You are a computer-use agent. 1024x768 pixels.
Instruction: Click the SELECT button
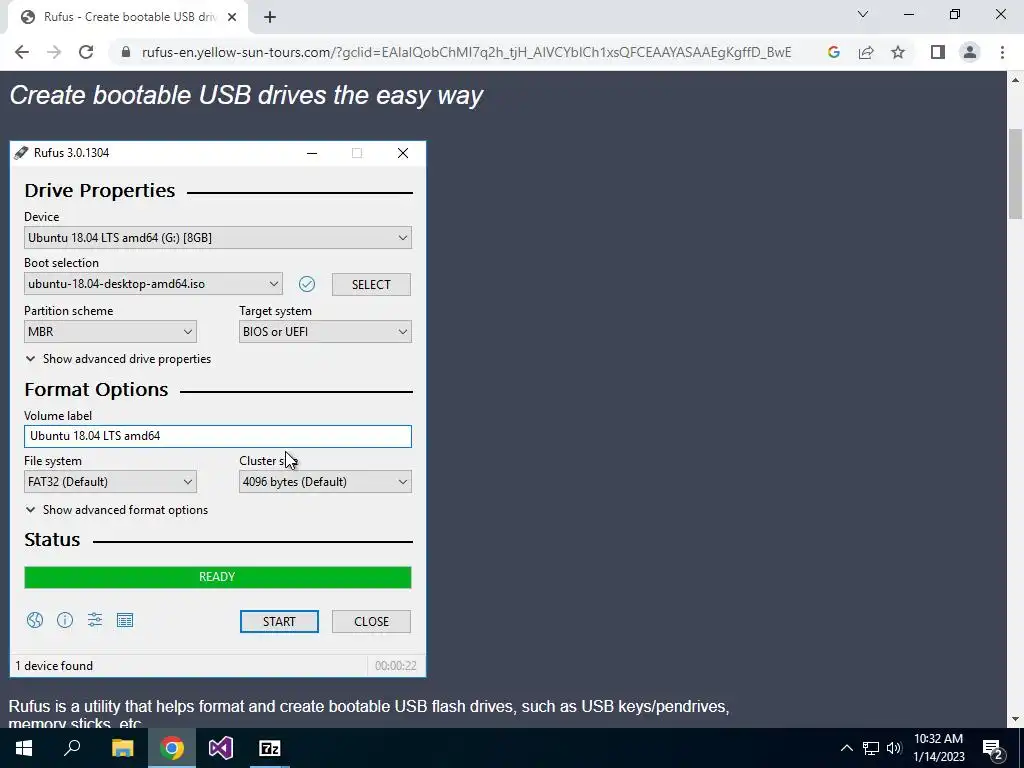(x=371, y=285)
